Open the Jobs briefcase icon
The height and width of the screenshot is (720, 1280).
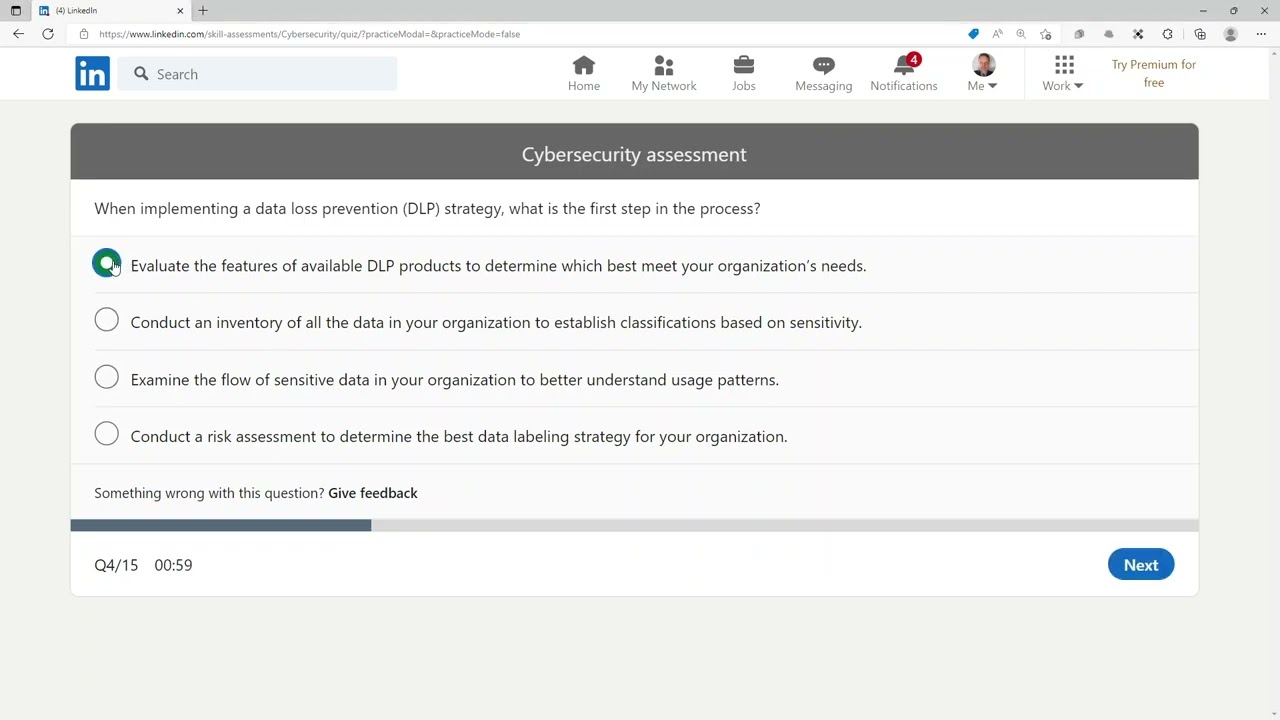pos(743,66)
